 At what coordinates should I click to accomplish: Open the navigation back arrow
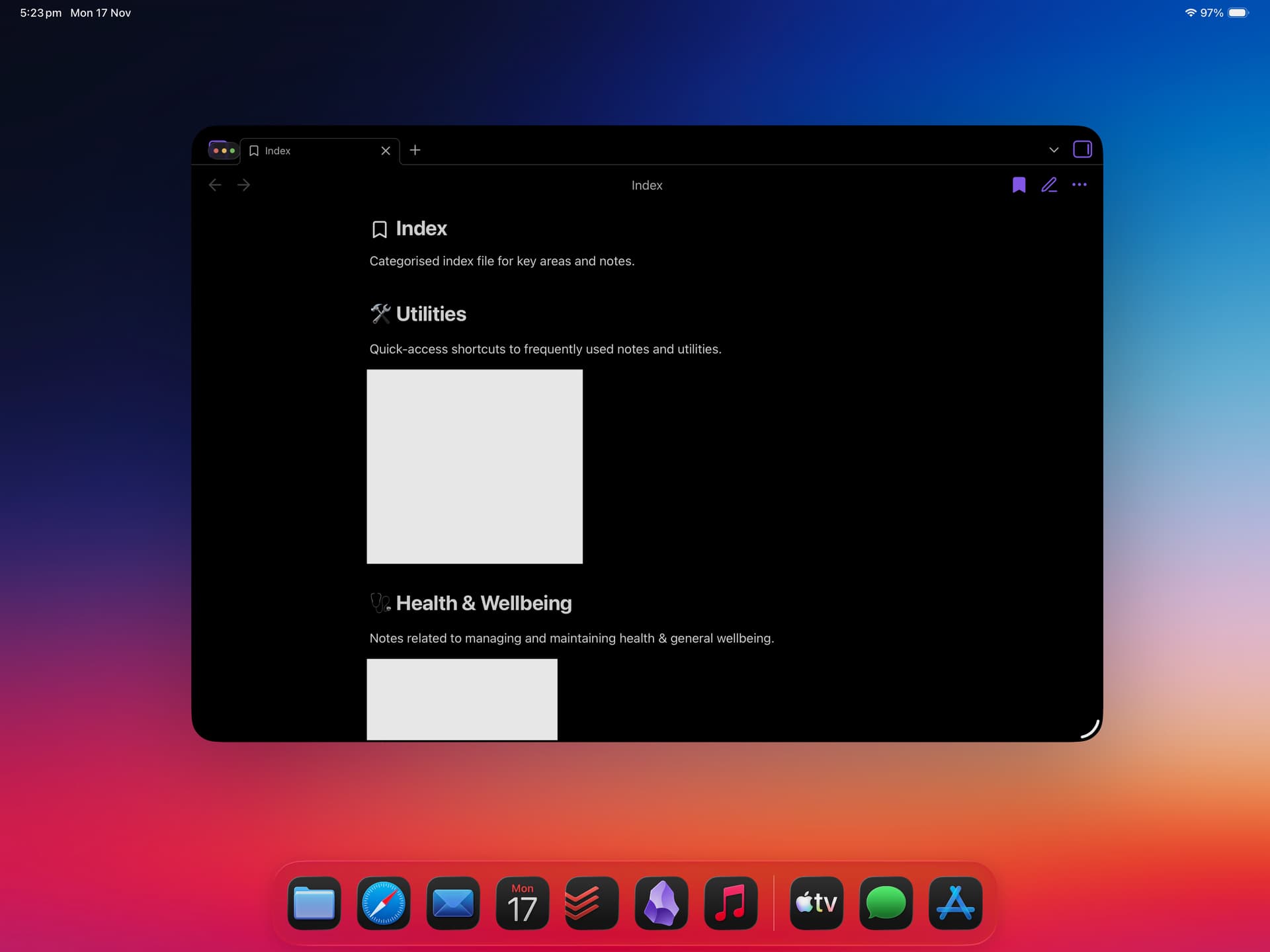(x=215, y=185)
